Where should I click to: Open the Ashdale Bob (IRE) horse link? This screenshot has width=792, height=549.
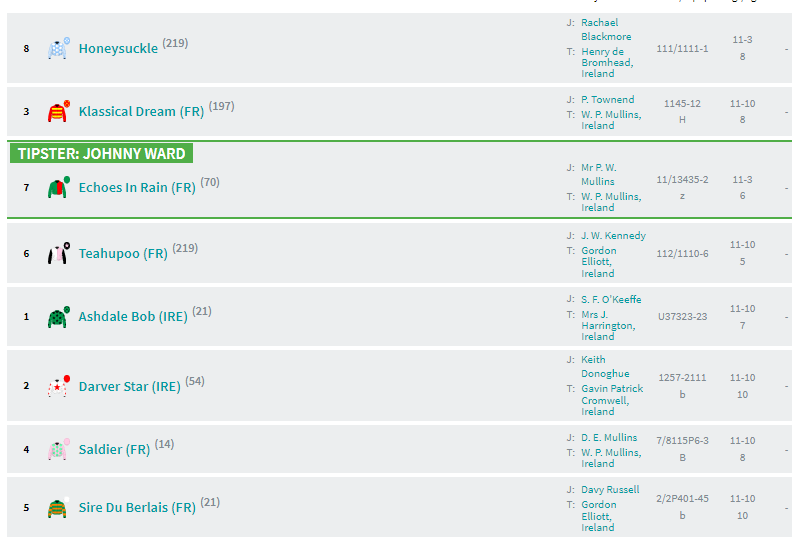click(133, 317)
